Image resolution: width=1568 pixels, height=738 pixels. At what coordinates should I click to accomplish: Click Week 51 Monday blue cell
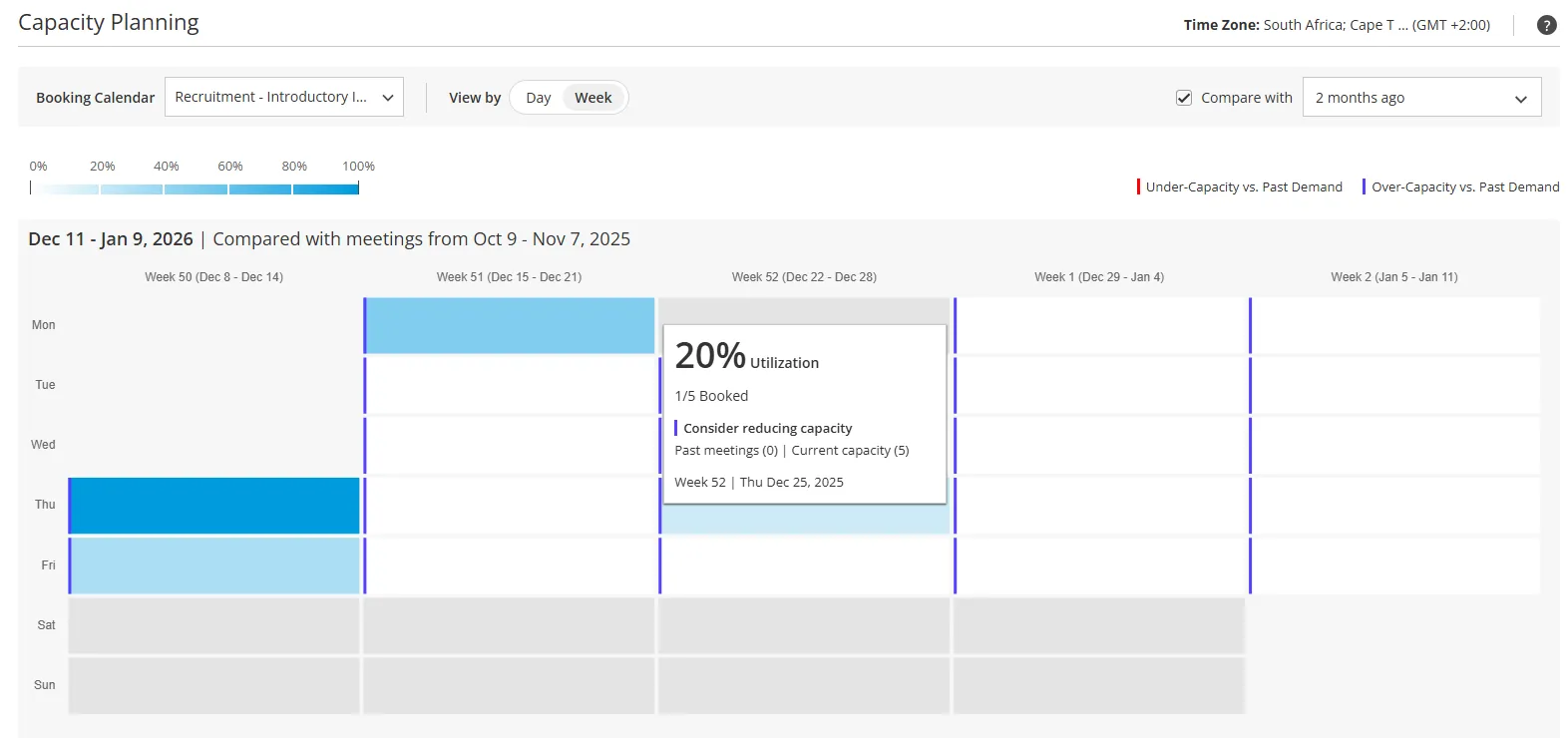[510, 325]
